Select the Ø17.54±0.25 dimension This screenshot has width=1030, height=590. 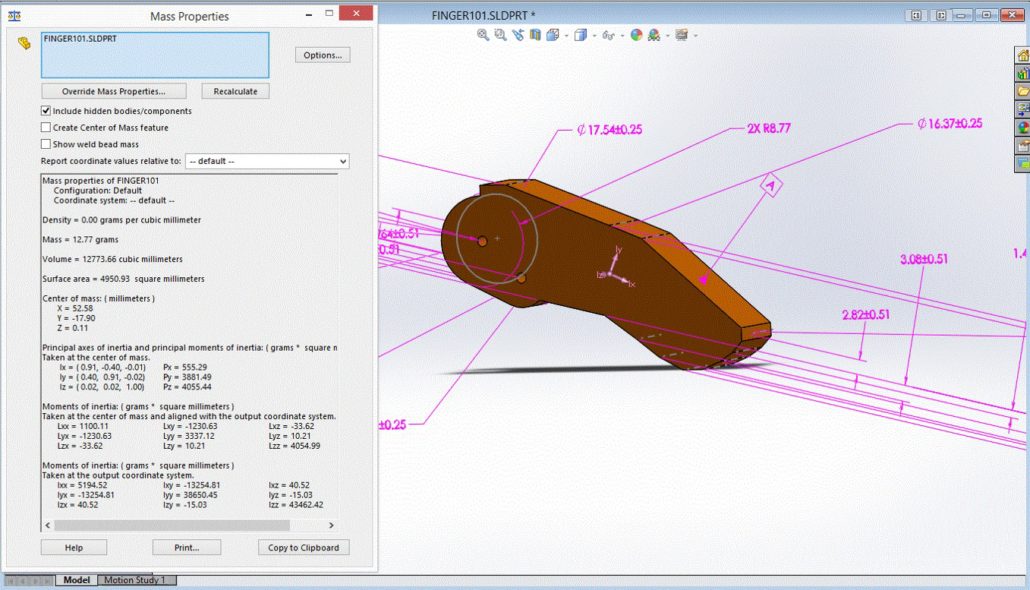tap(609, 130)
